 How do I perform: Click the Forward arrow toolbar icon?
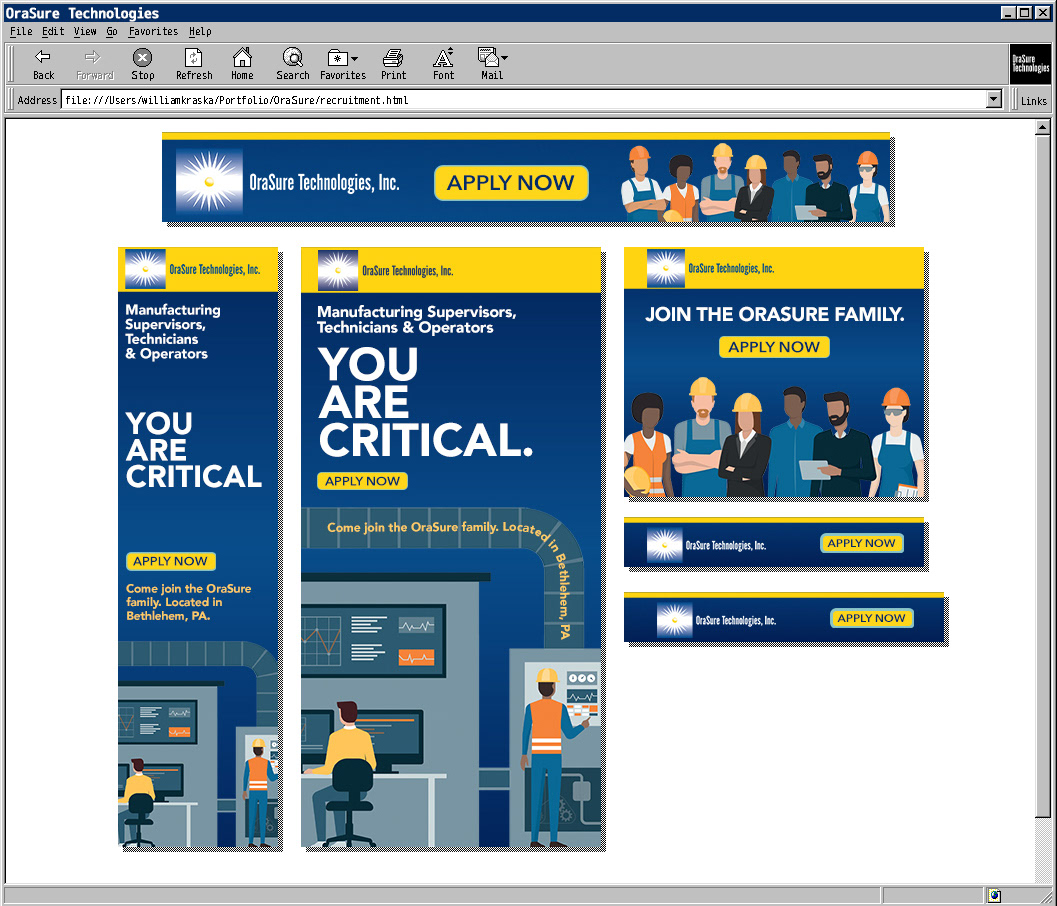93,57
